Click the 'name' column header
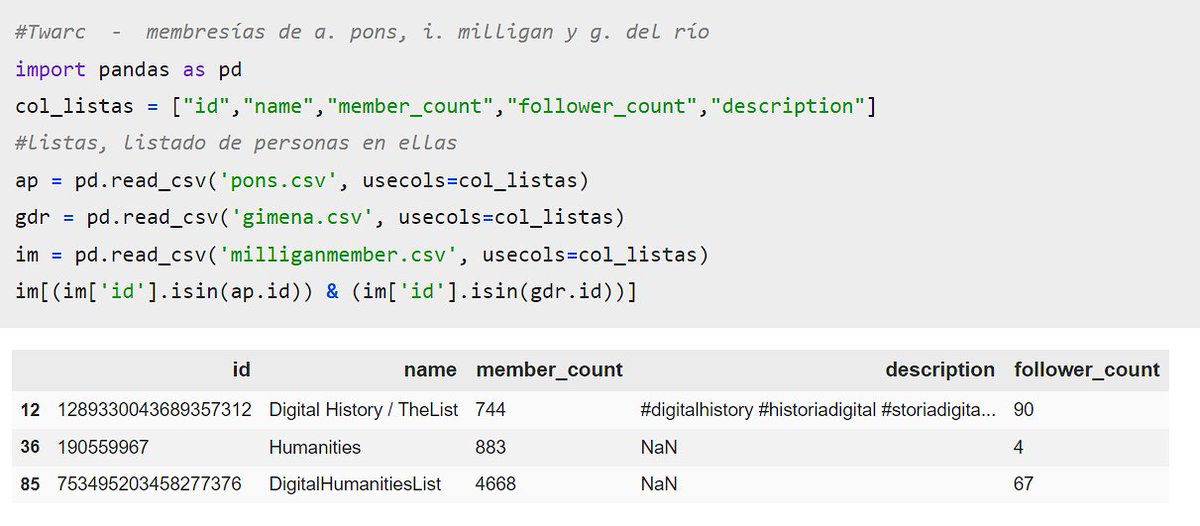The width and height of the screenshot is (1200, 526). [x=430, y=370]
